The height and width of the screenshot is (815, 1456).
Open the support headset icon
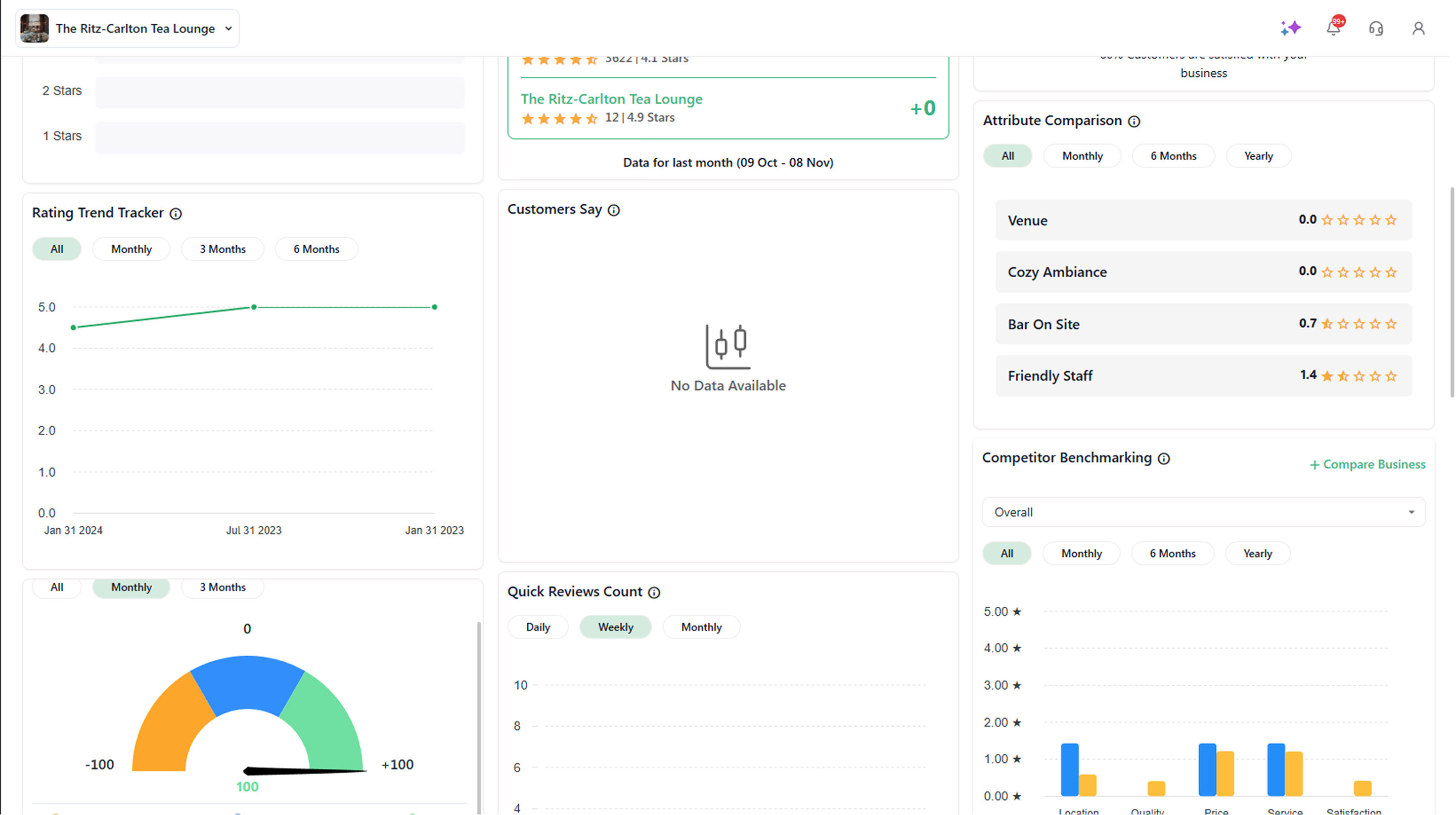point(1376,28)
